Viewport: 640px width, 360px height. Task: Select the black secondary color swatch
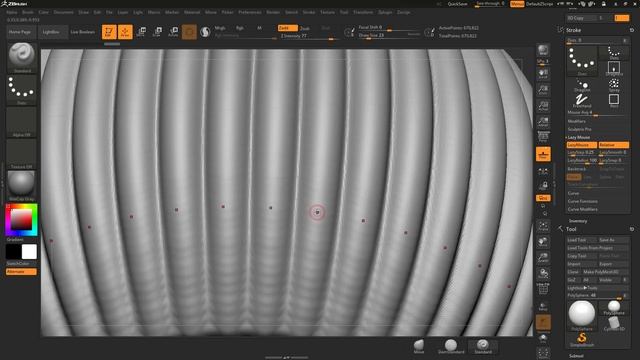pyautogui.click(x=13, y=252)
